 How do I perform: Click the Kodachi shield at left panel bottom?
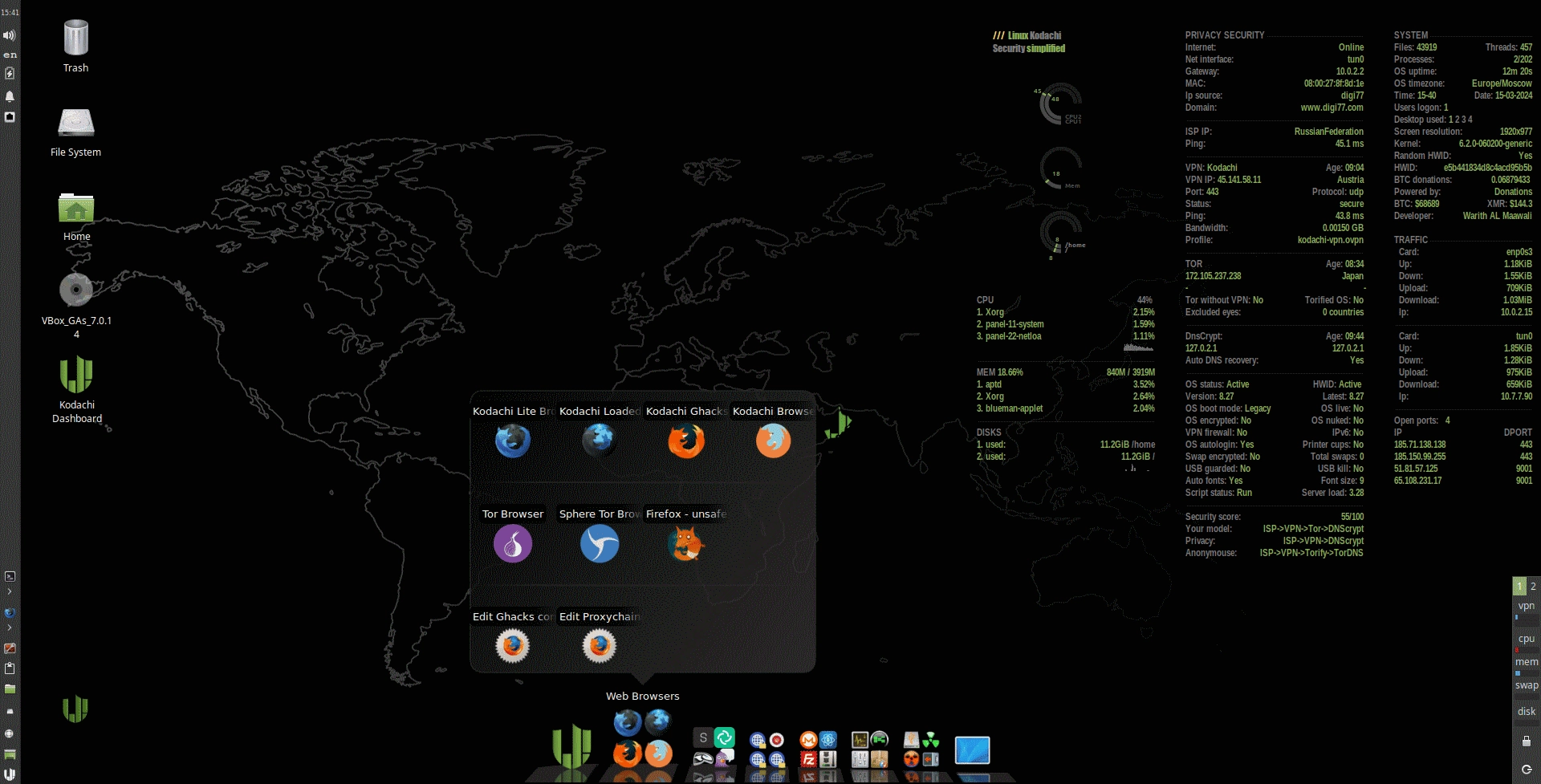pyautogui.click(x=10, y=774)
